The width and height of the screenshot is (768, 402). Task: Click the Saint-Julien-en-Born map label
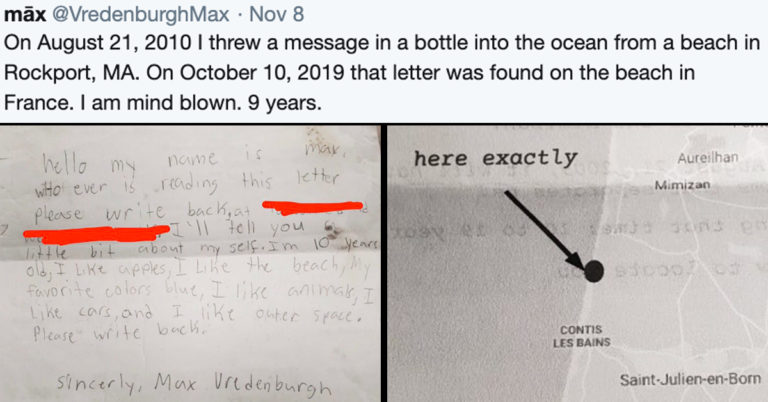690,379
